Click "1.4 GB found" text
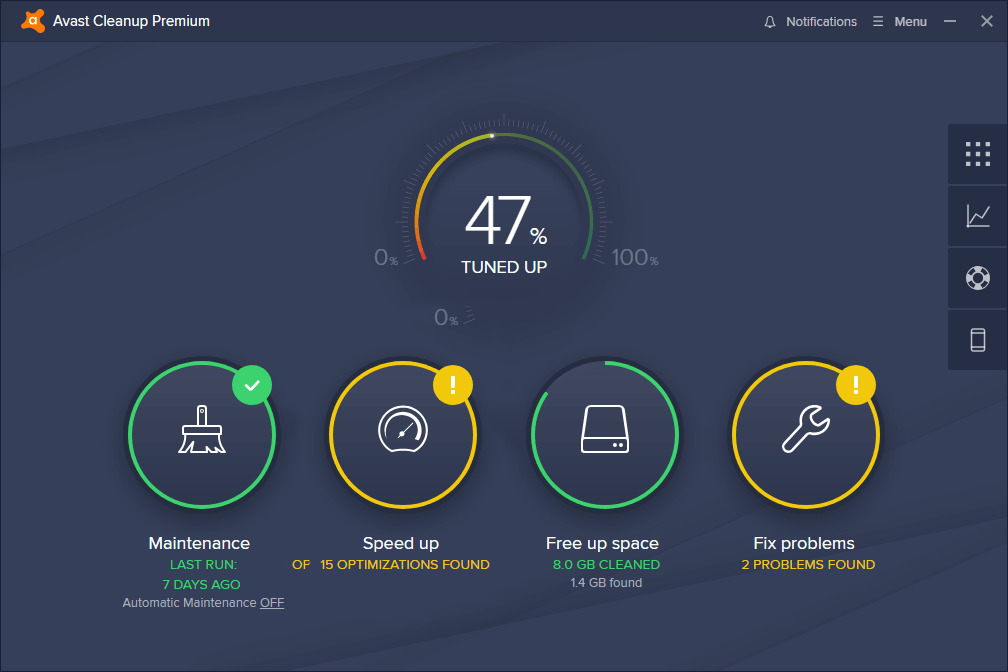The height and width of the screenshot is (672, 1008). 606,583
